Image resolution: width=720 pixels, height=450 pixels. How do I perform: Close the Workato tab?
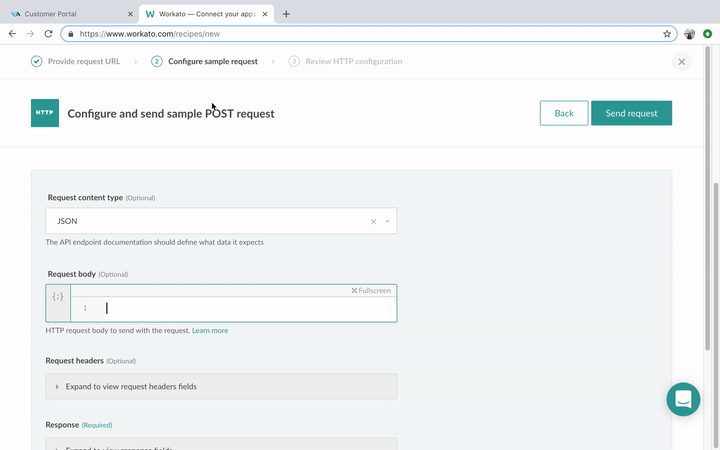pyautogui.click(x=265, y=14)
